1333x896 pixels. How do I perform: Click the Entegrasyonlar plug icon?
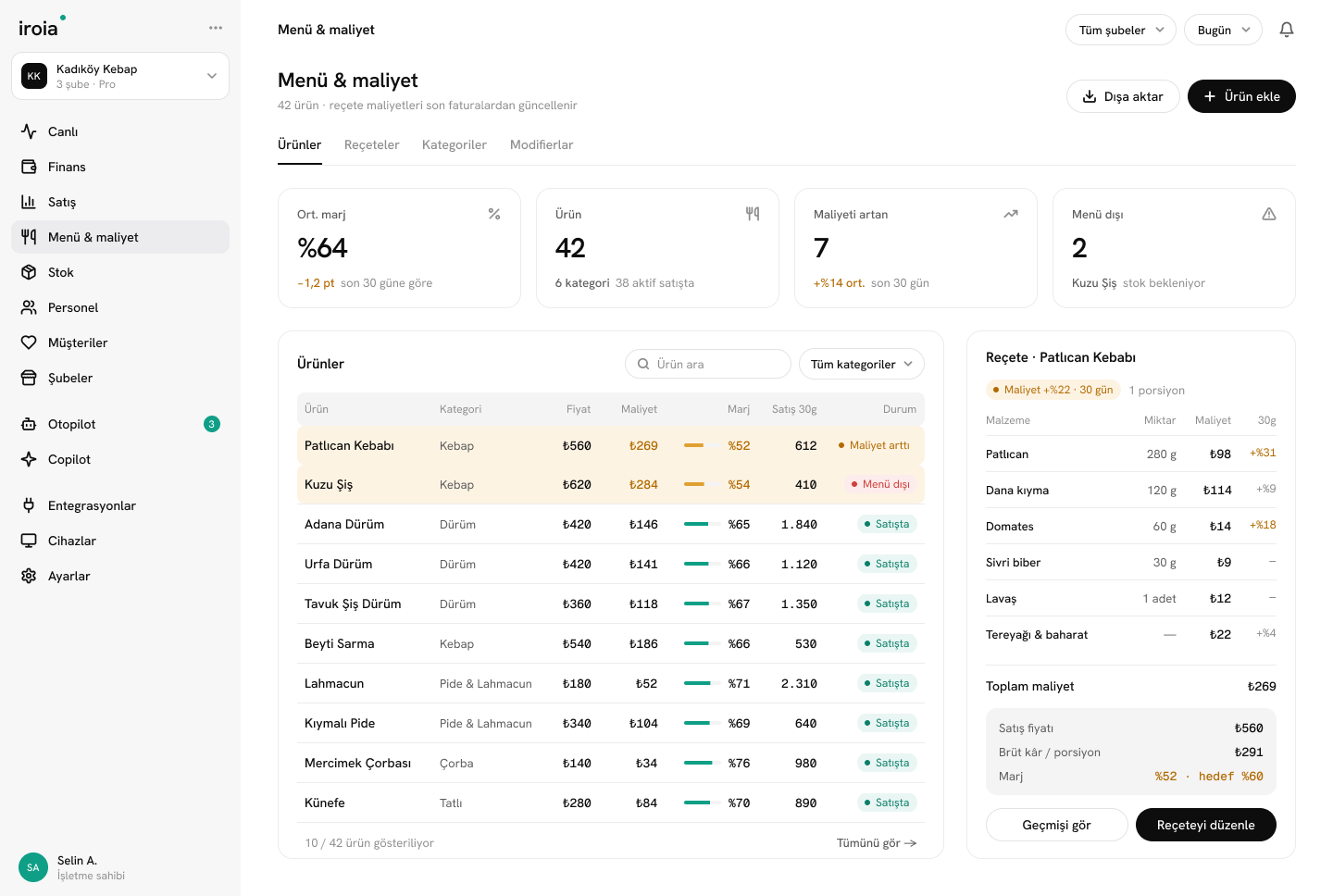[x=29, y=505]
